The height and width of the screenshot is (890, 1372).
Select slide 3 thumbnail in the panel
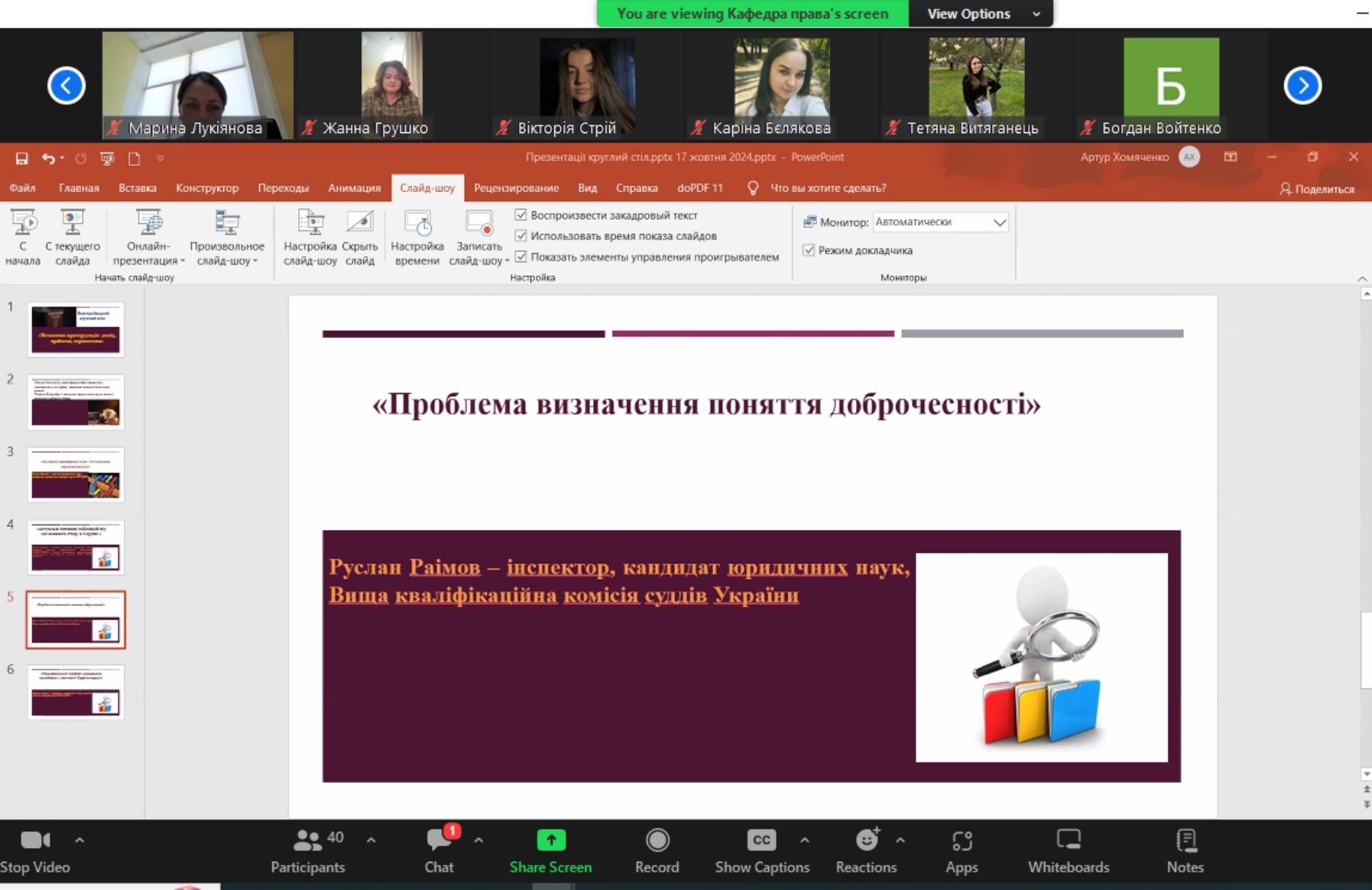pos(76,475)
